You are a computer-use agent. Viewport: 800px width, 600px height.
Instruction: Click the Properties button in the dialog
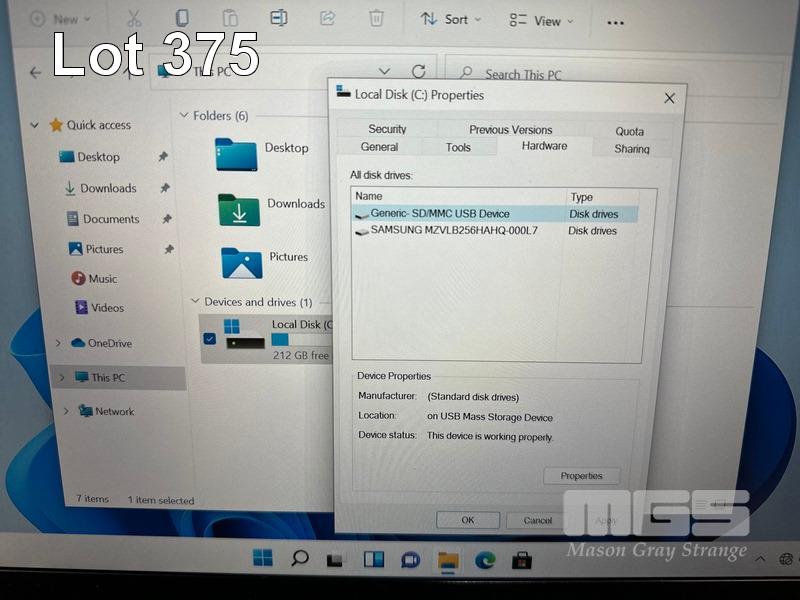[581, 476]
